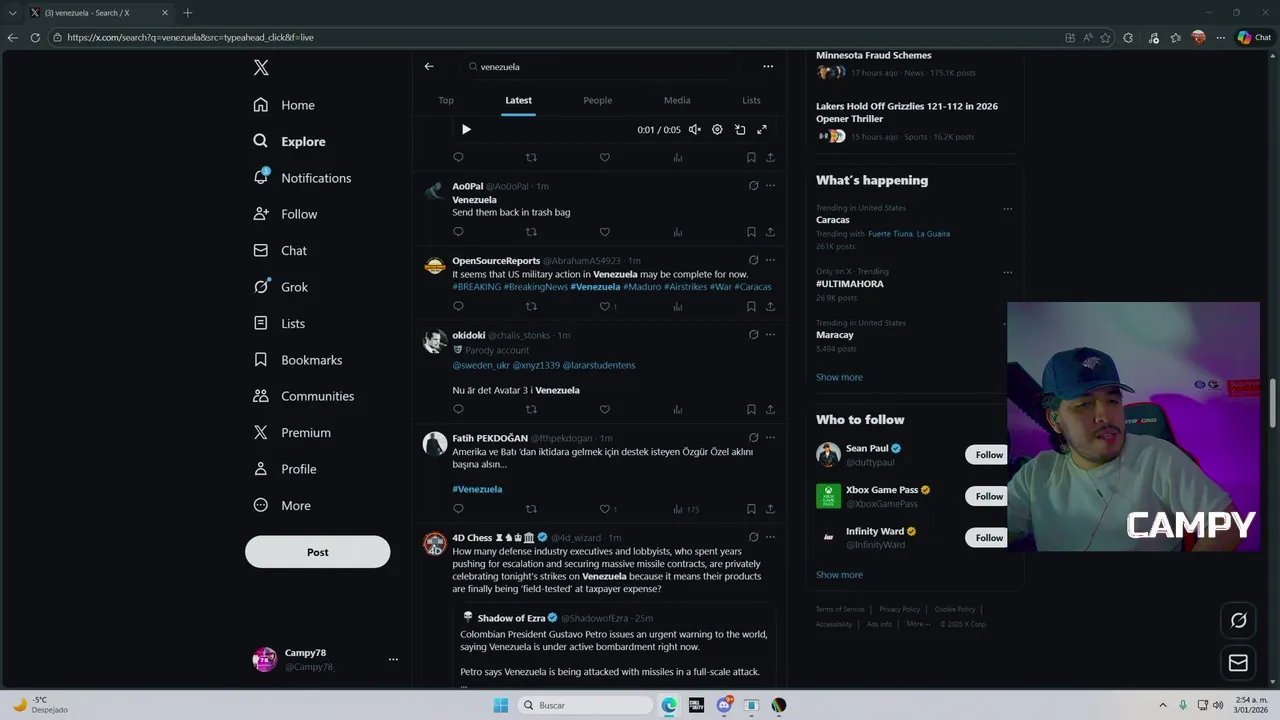View analytics of okidoki post
Image resolution: width=1280 pixels, height=720 pixels.
pos(677,409)
